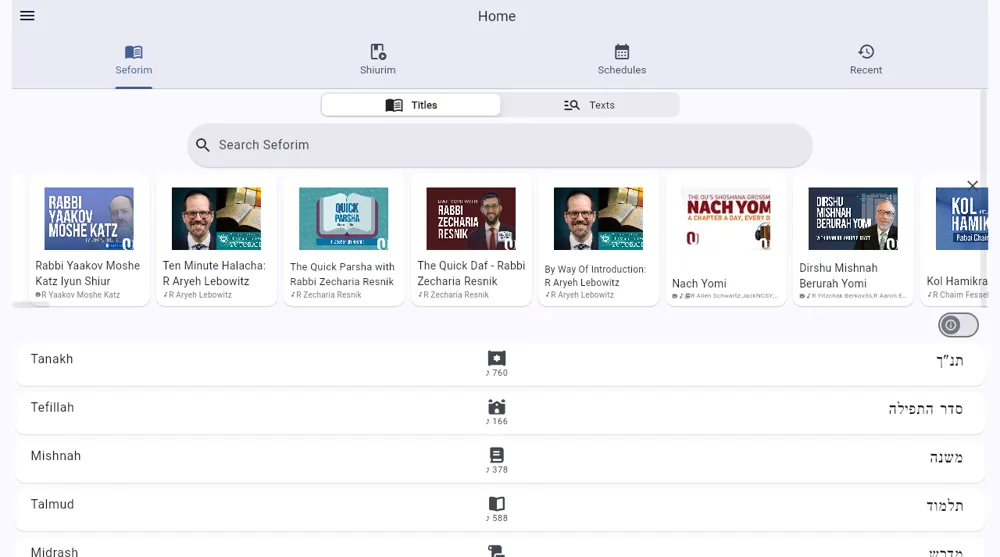Click the Talmud open-book icon

pyautogui.click(x=497, y=503)
